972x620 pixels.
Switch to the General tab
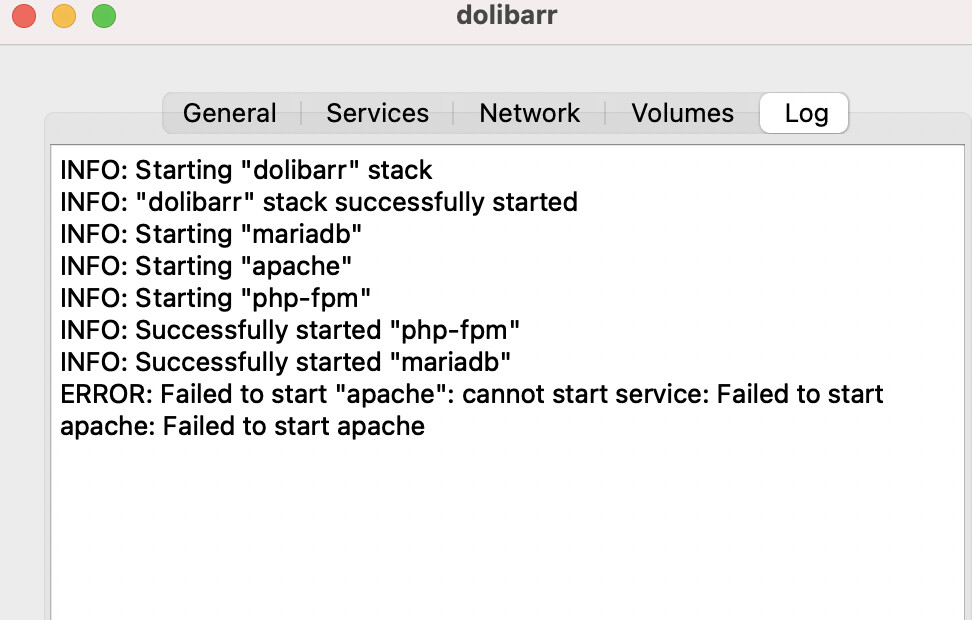tap(230, 113)
